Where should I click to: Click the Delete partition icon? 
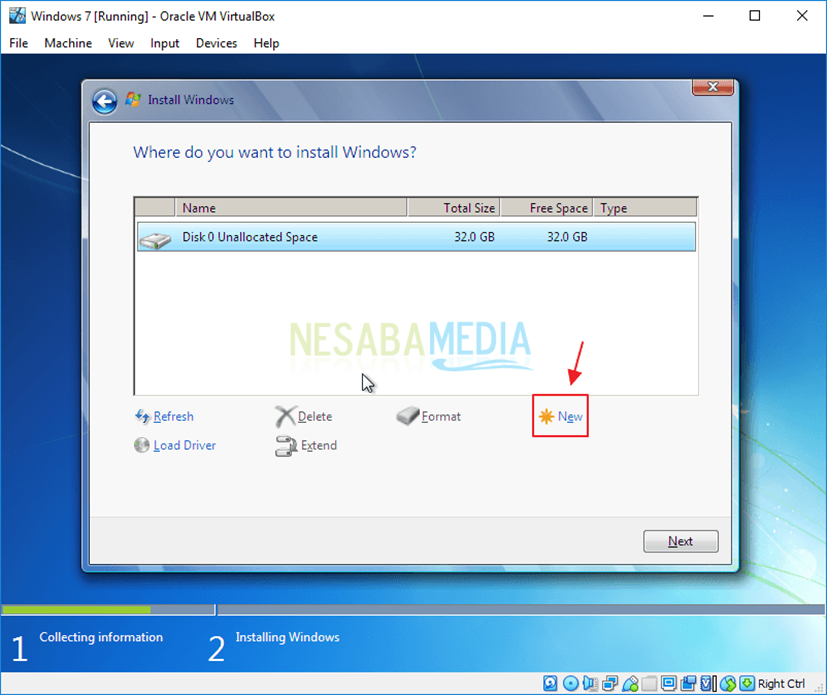(x=285, y=417)
